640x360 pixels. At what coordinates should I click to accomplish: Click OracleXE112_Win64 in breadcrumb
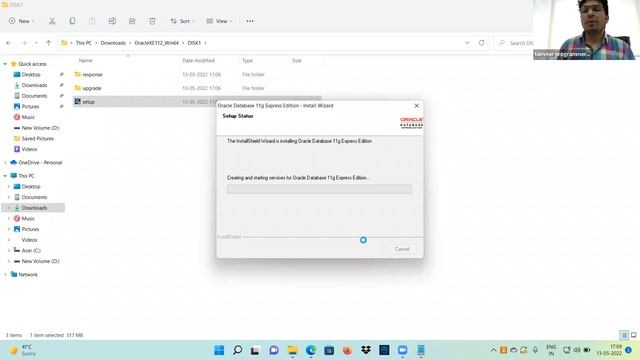(157, 43)
